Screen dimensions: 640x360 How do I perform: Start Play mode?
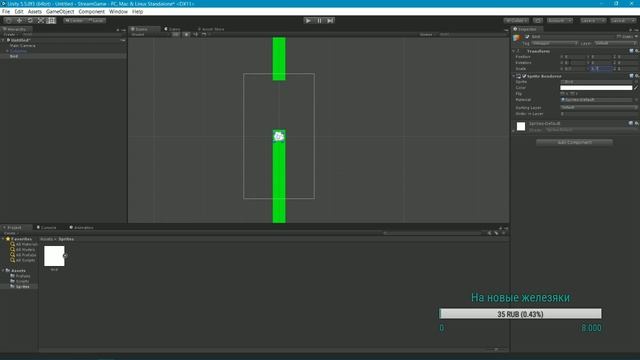coord(308,20)
